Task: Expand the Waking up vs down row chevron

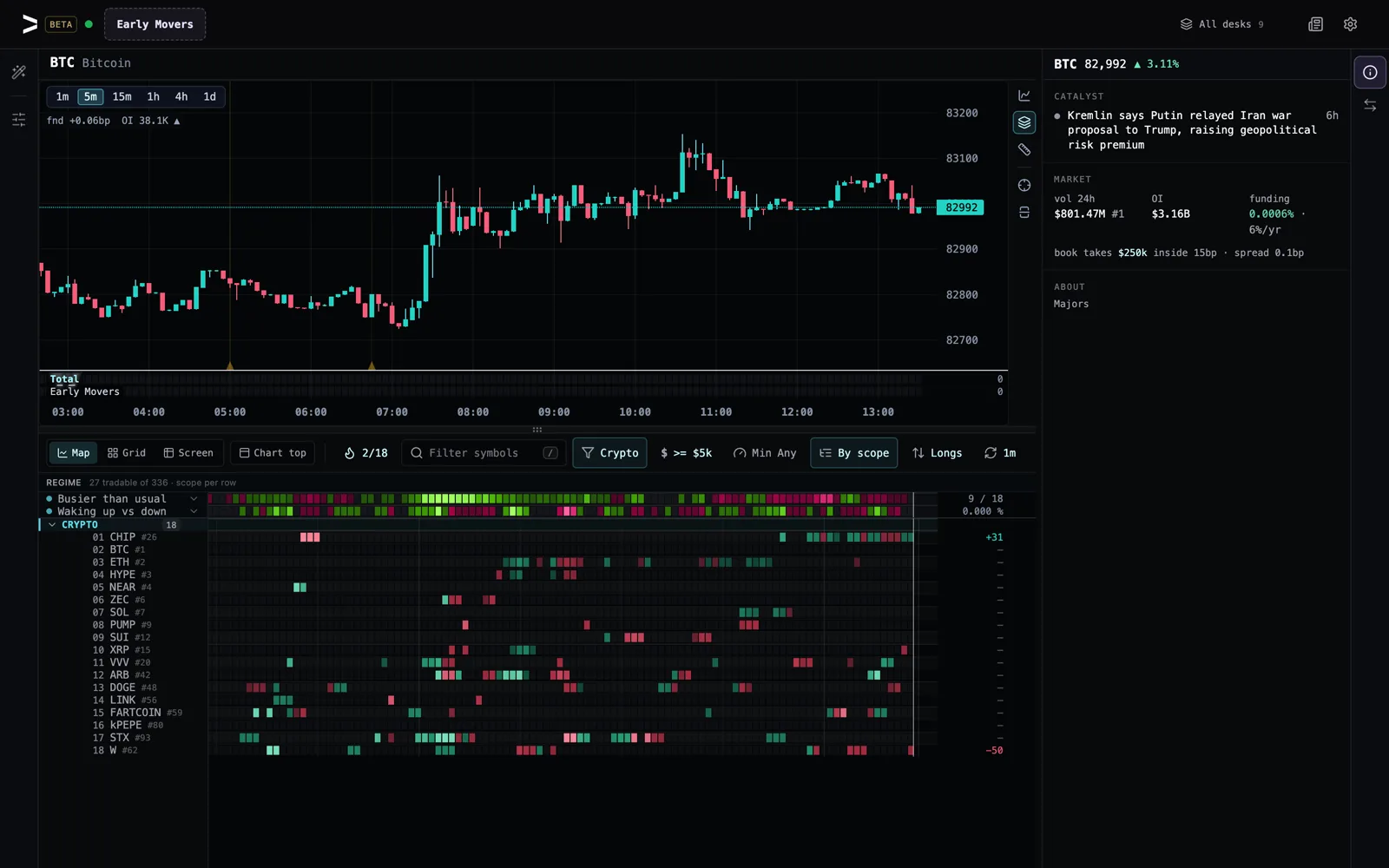Action: pyautogui.click(x=194, y=511)
